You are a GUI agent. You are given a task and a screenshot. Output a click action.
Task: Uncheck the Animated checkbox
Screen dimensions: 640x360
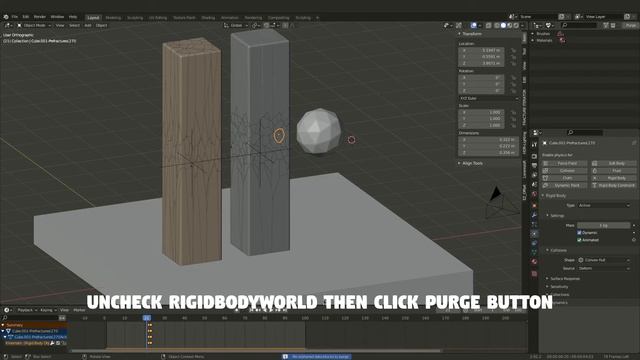(x=579, y=240)
